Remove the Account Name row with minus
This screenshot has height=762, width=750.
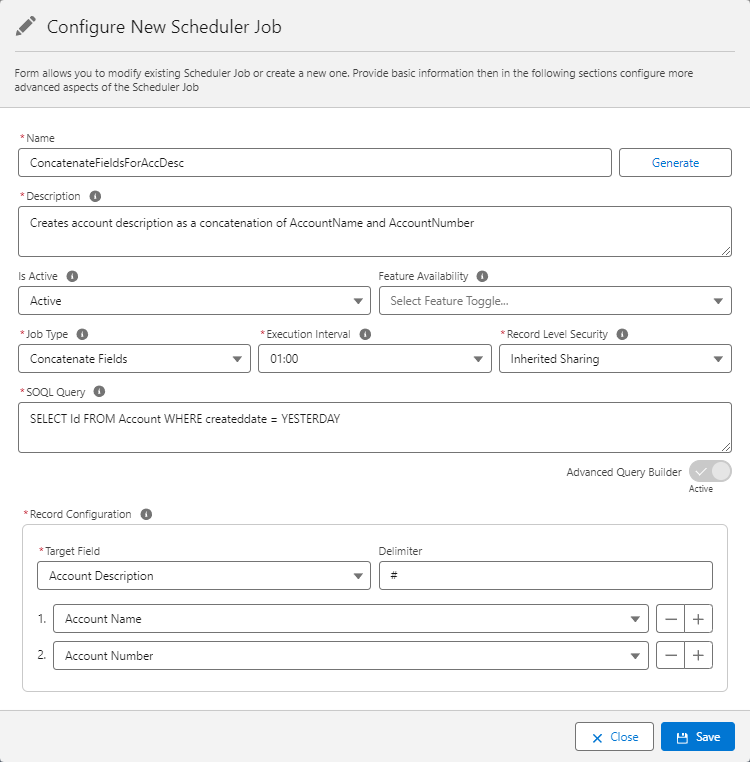coord(670,619)
